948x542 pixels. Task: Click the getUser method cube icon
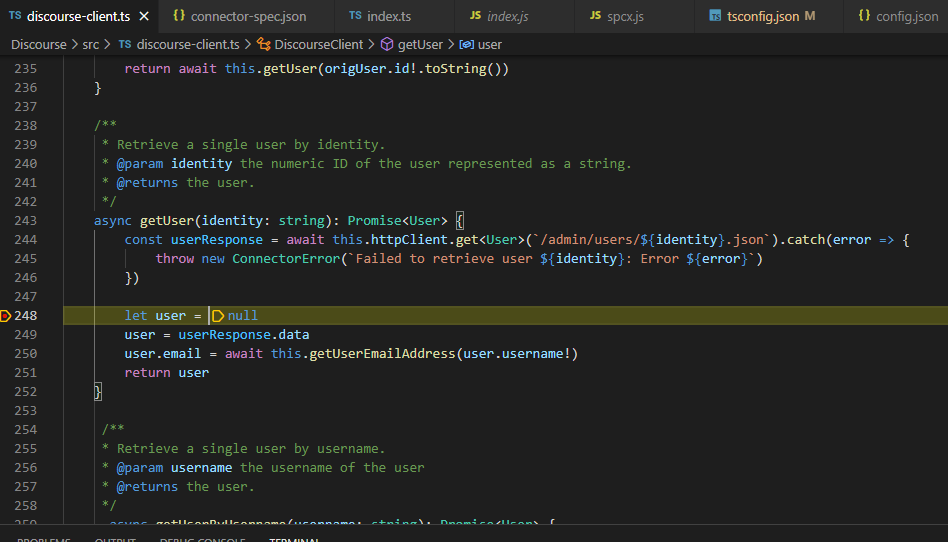tap(387, 44)
